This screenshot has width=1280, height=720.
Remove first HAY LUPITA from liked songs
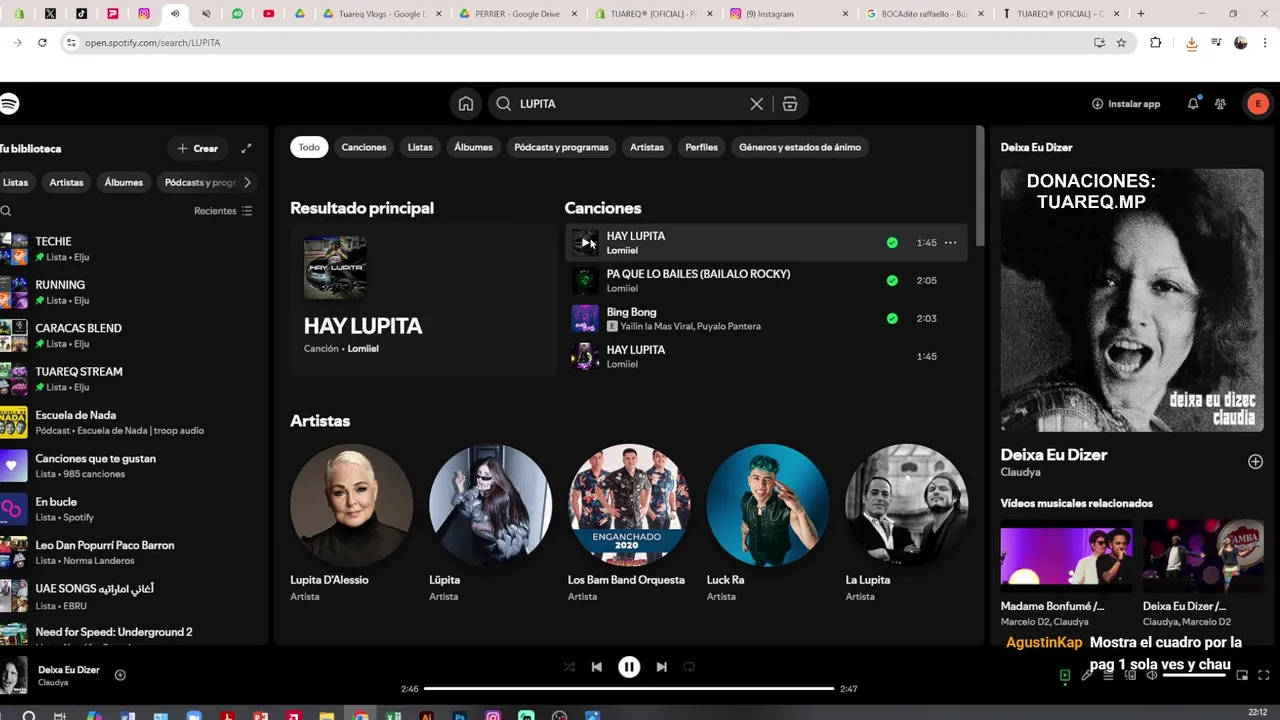coord(892,242)
